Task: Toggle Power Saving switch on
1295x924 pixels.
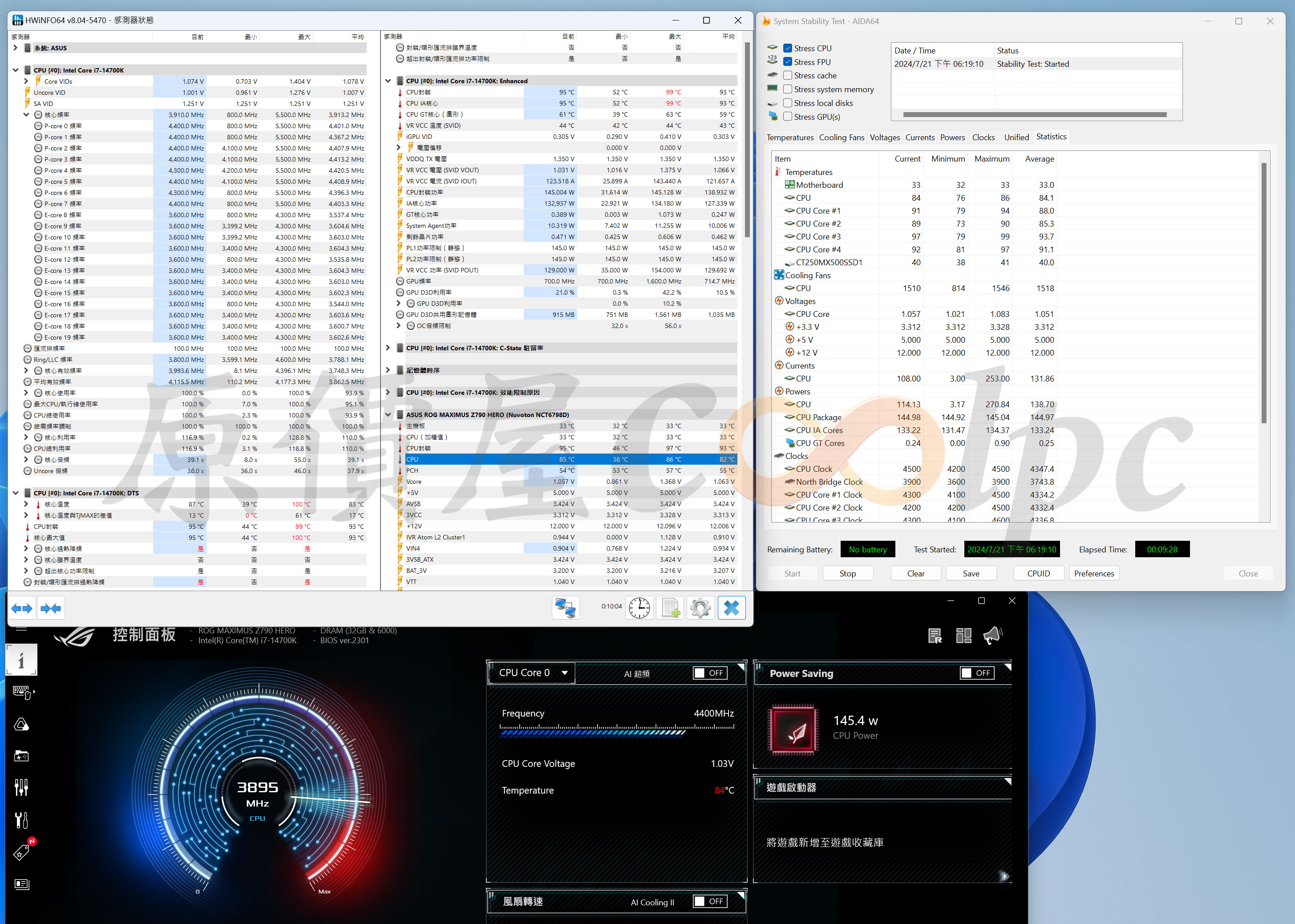Action: tap(977, 673)
